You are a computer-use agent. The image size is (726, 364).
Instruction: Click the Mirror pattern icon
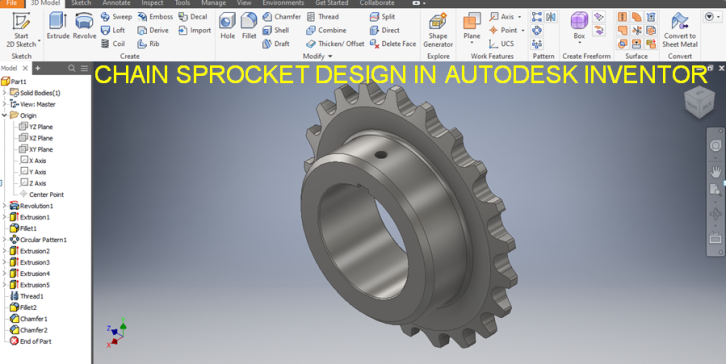click(551, 17)
